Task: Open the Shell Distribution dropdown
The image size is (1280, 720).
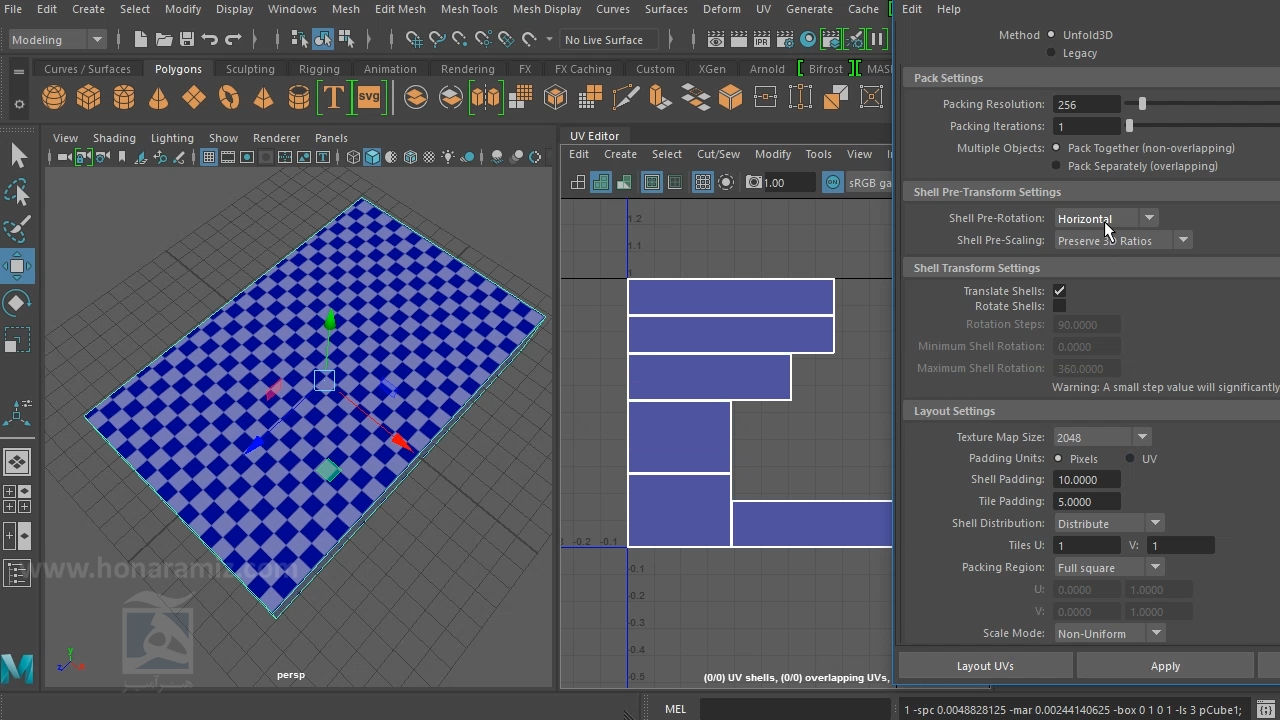Action: [x=1109, y=523]
